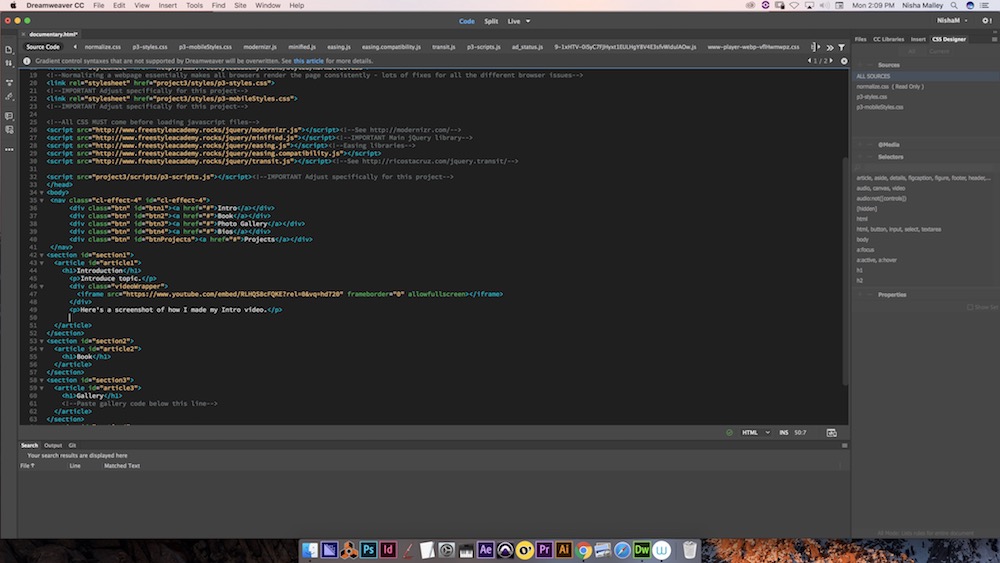Open the CSS Designer panel options menu

pyautogui.click(x=994, y=39)
